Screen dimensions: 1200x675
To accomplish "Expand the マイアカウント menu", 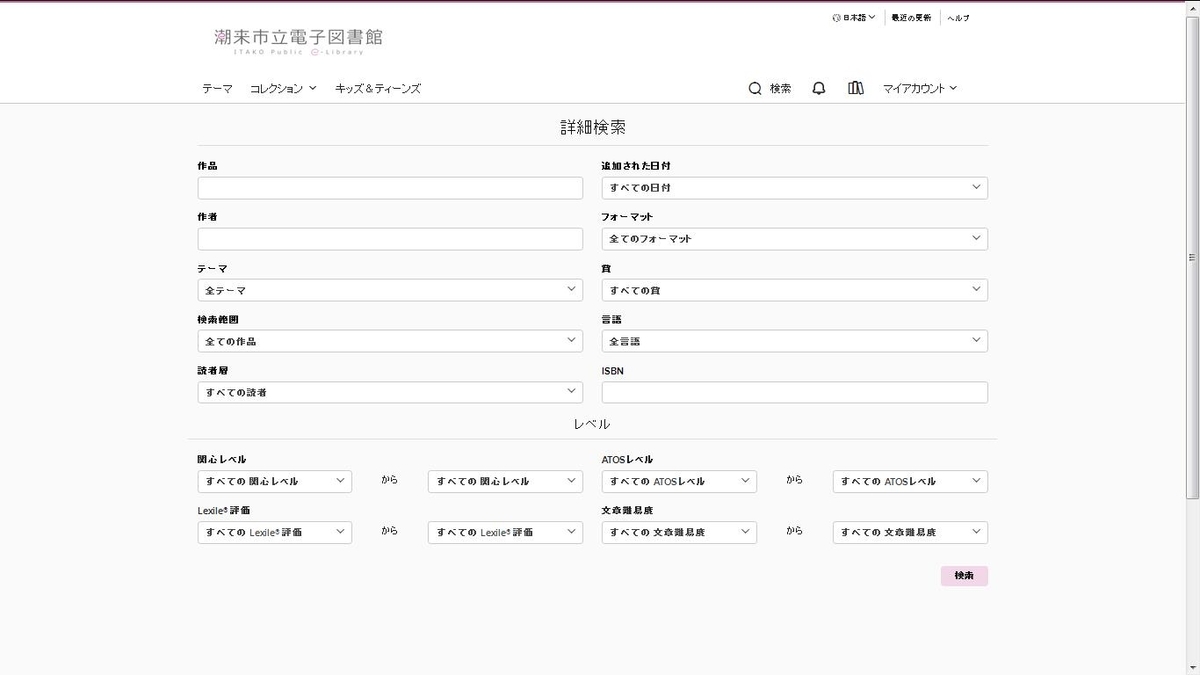I will pos(920,88).
